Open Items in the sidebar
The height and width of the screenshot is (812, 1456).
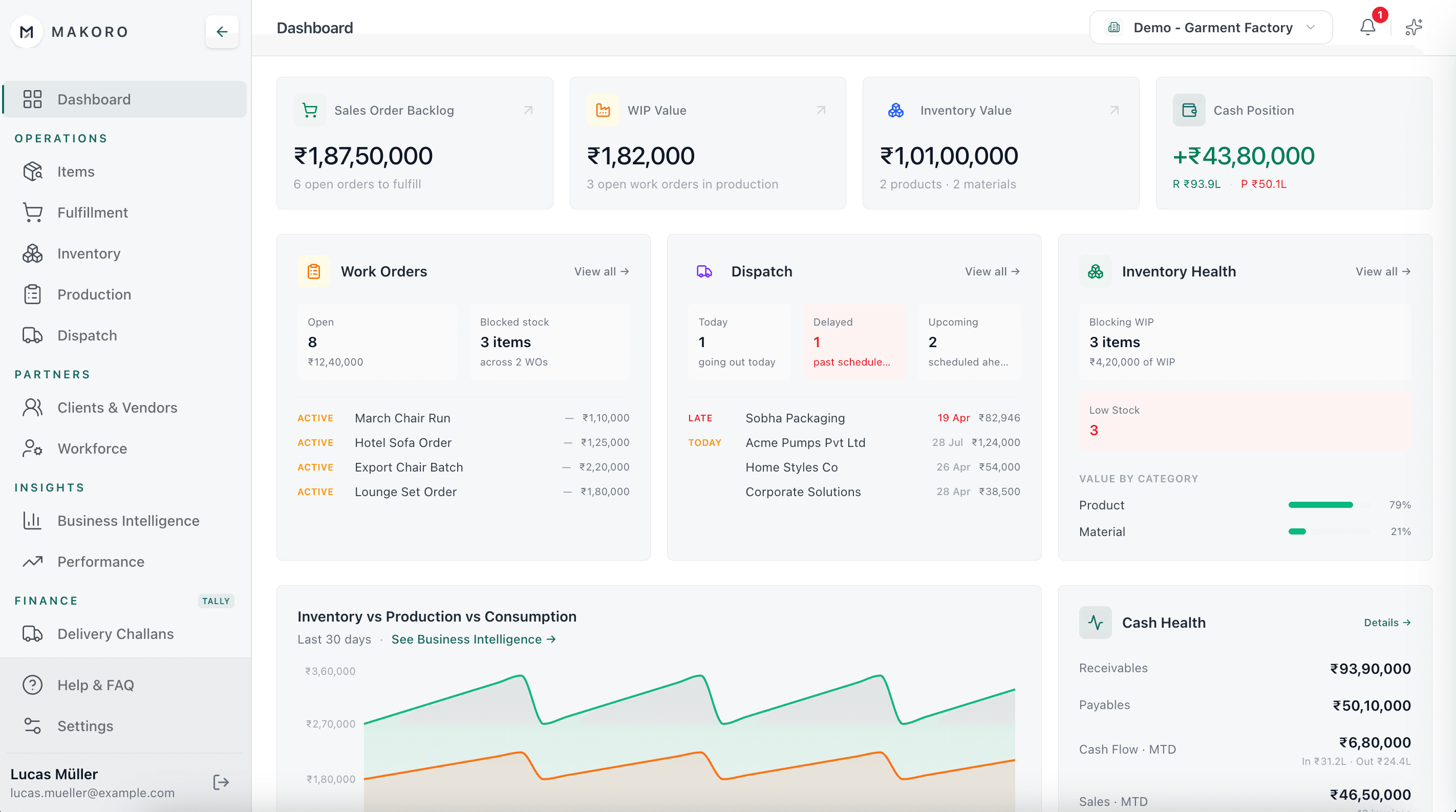point(125,172)
